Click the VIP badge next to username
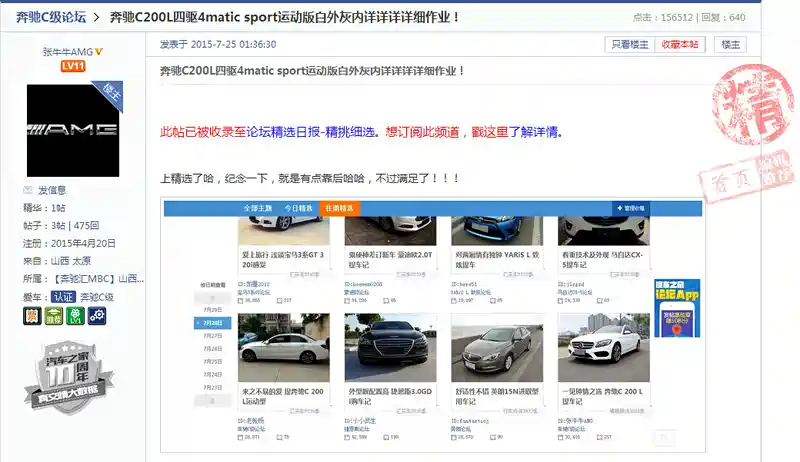Viewport: 800px width, 462px height. click(x=100, y=51)
